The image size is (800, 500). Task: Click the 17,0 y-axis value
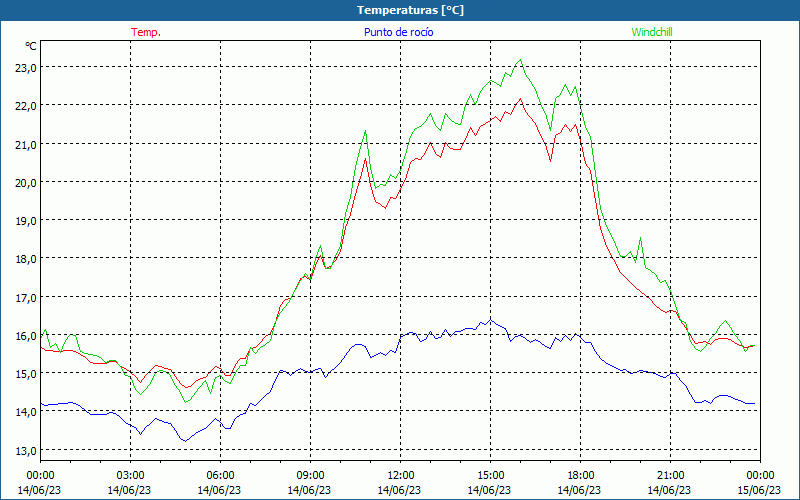tap(26, 297)
